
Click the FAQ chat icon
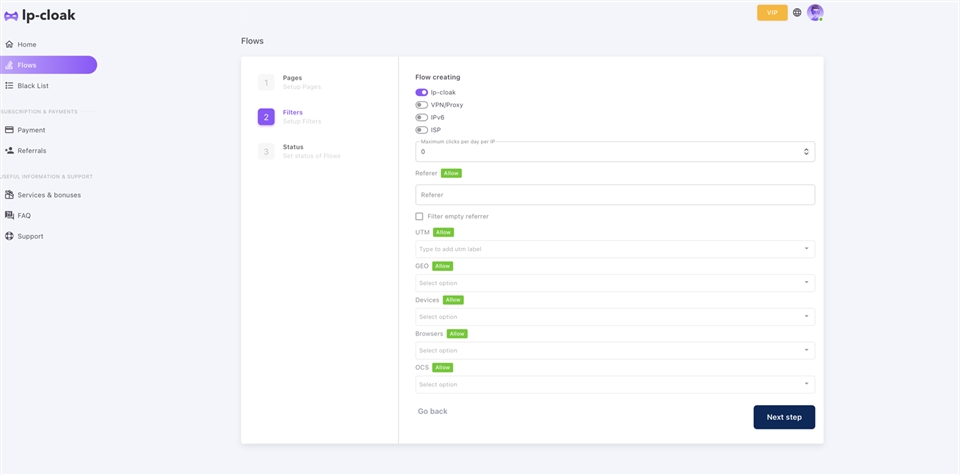pyautogui.click(x=9, y=216)
